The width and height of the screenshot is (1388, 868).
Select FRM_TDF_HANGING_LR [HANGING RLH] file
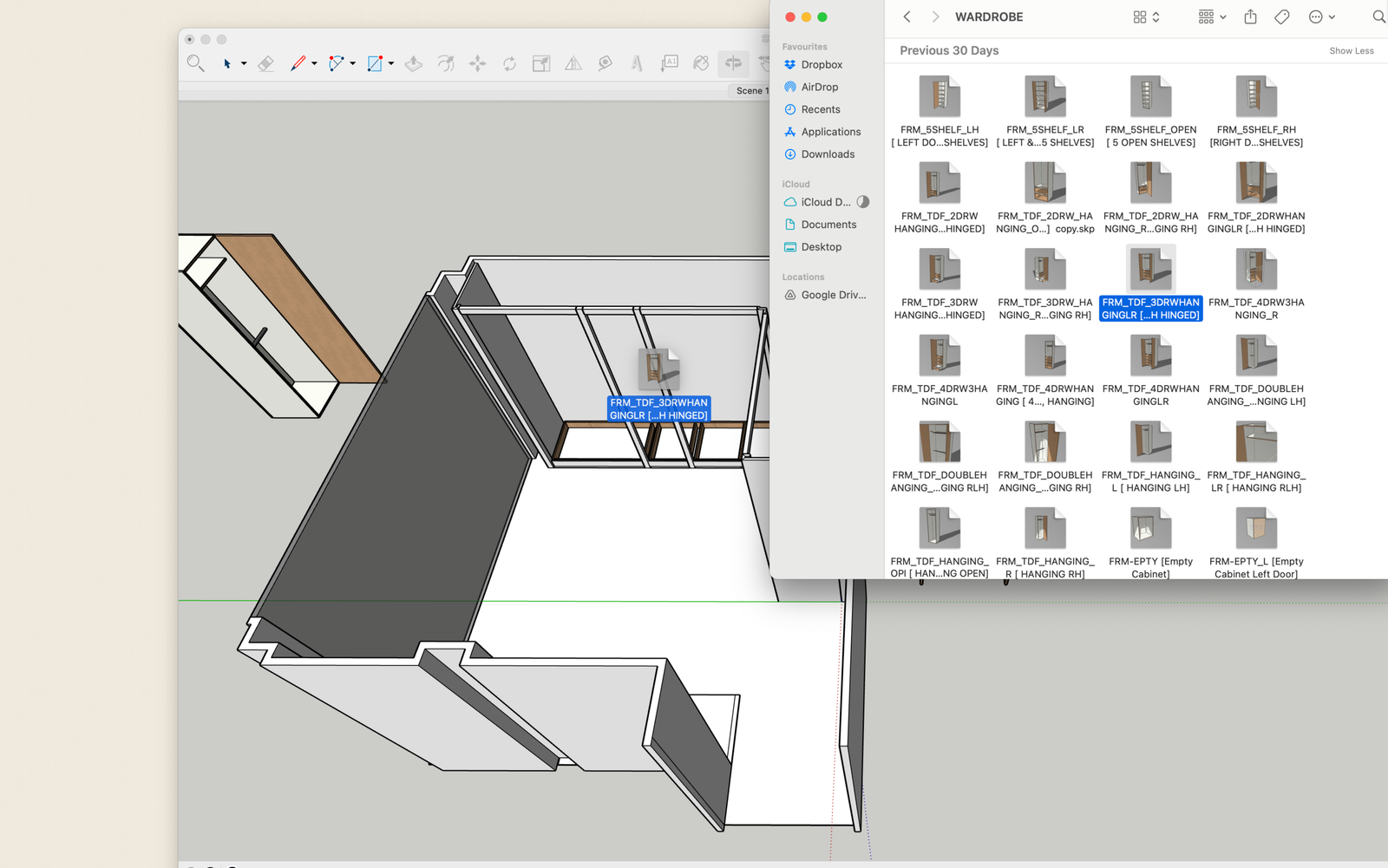(x=1256, y=441)
